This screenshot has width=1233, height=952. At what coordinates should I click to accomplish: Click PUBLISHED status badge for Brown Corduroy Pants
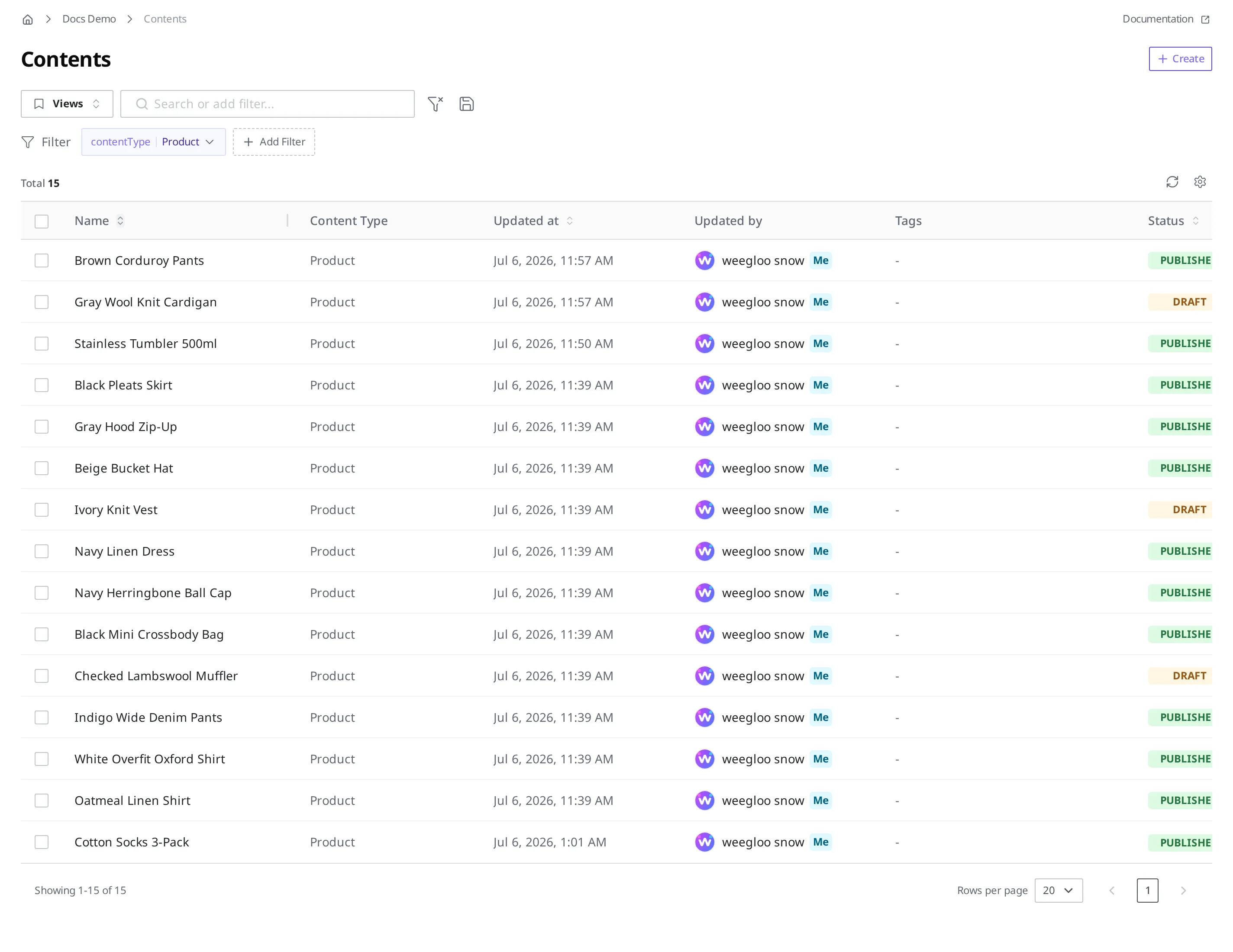1180,261
